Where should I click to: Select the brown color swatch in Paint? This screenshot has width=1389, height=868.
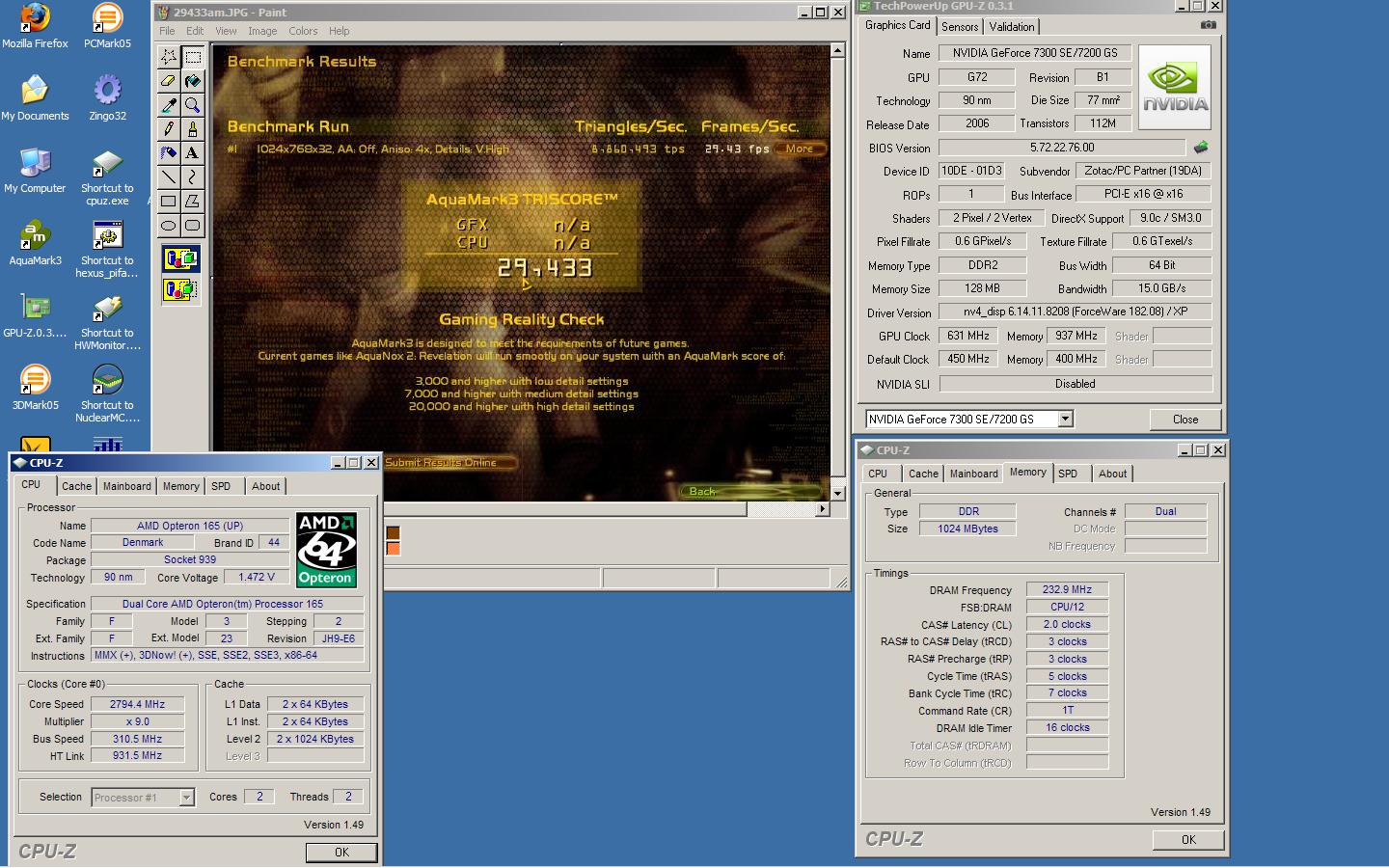393,533
